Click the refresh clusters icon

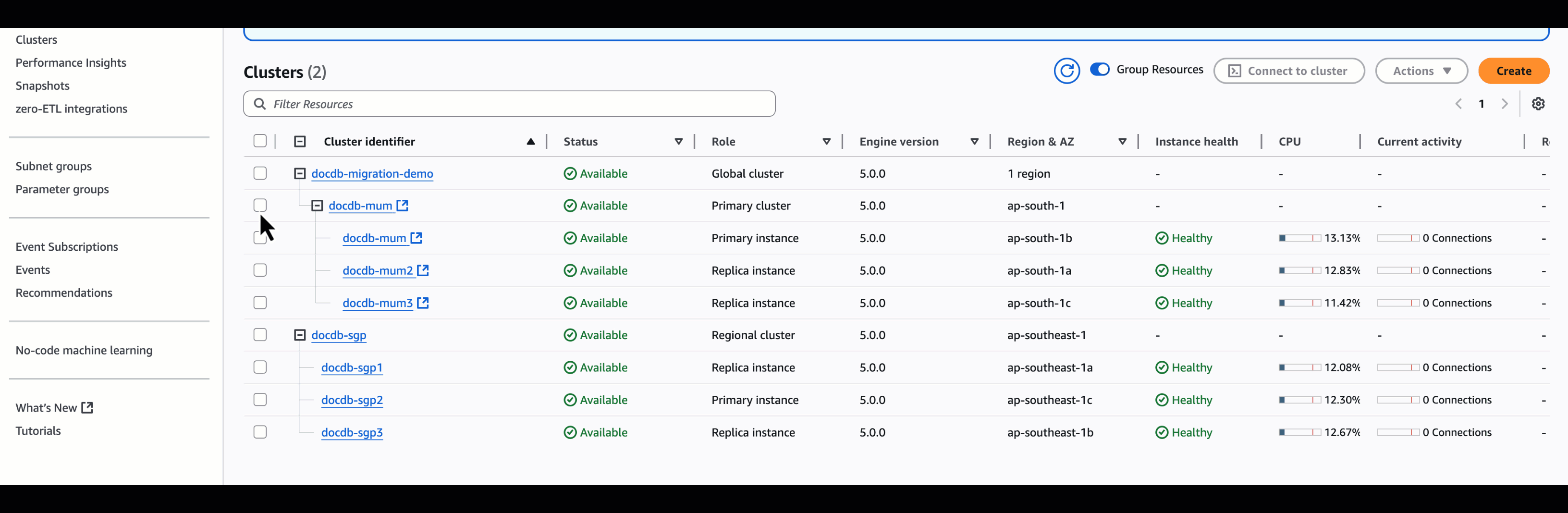pyautogui.click(x=1066, y=71)
